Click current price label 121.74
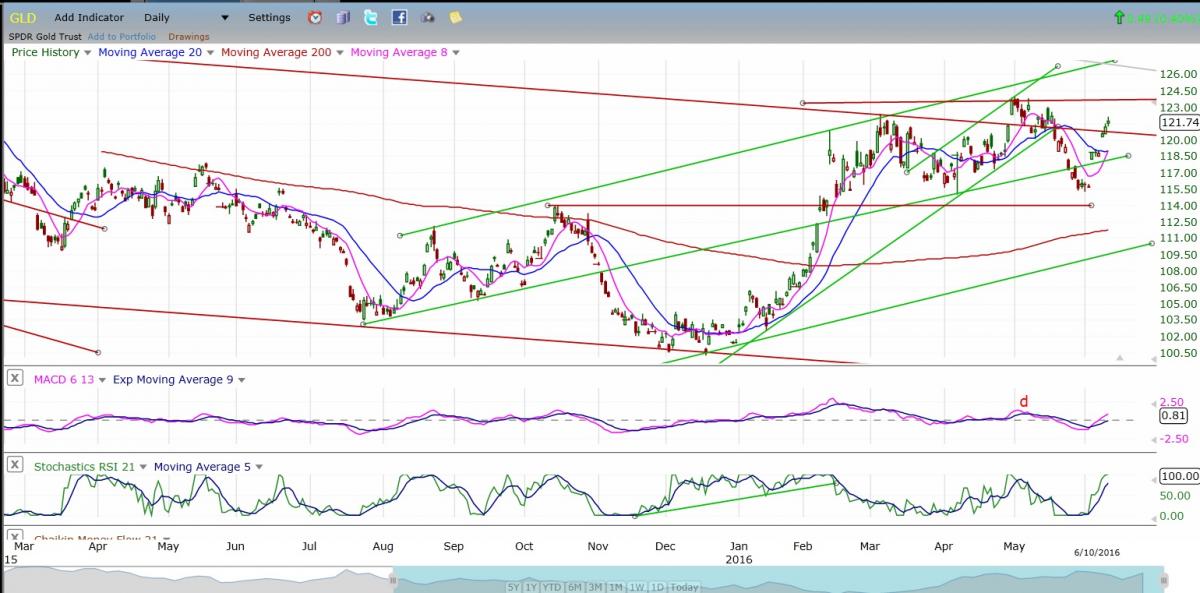Image resolution: width=1200 pixels, height=593 pixels. [1179, 122]
